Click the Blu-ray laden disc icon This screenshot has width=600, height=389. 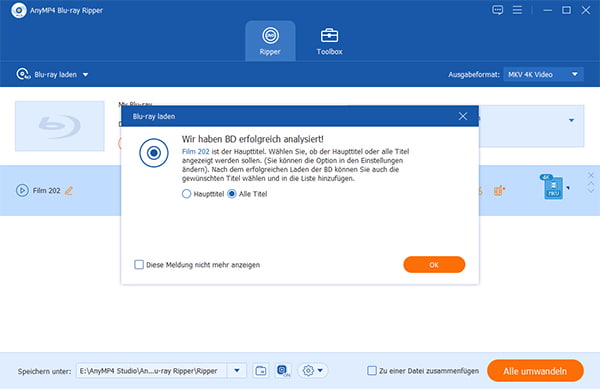[x=23, y=74]
